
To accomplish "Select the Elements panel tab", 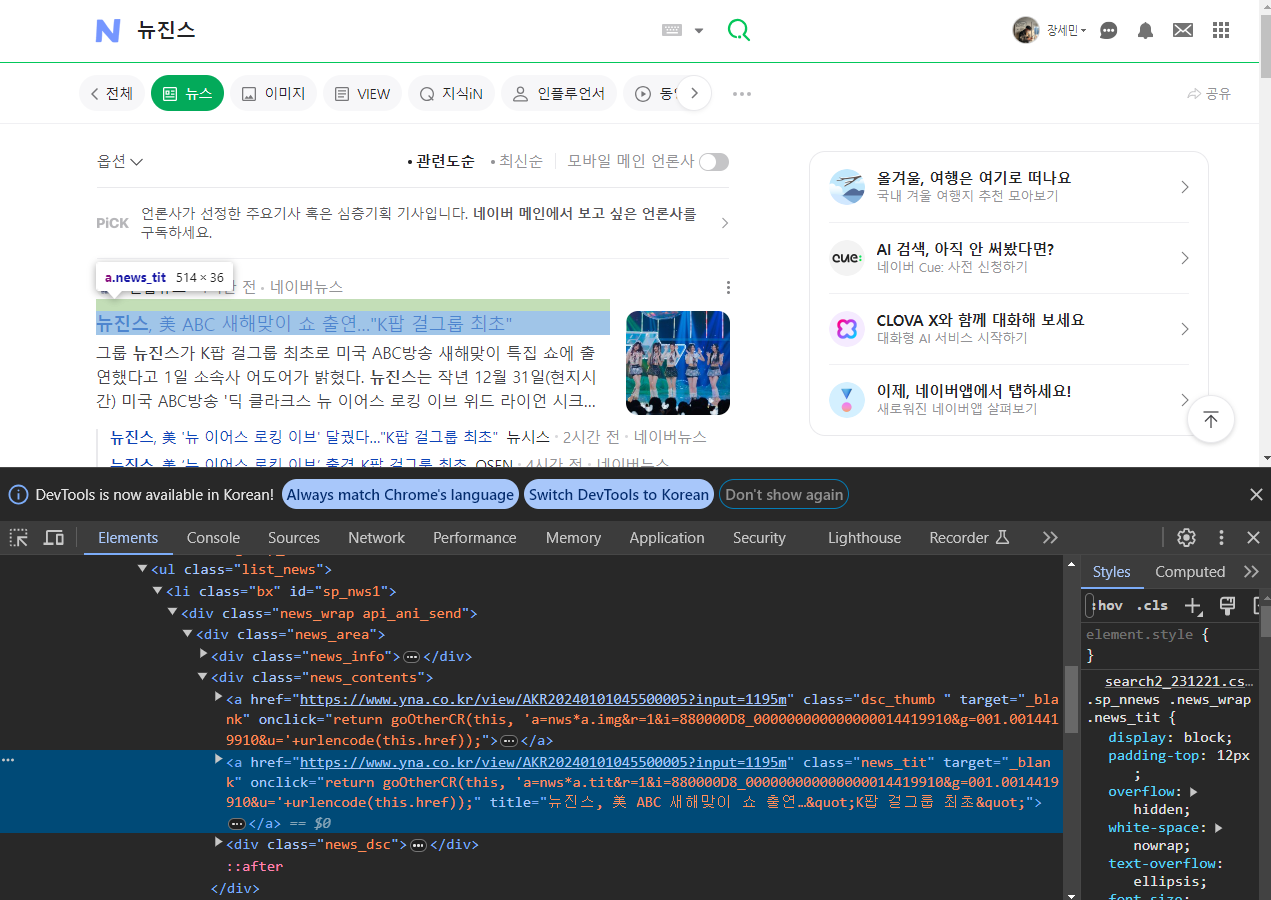I will (x=128, y=538).
